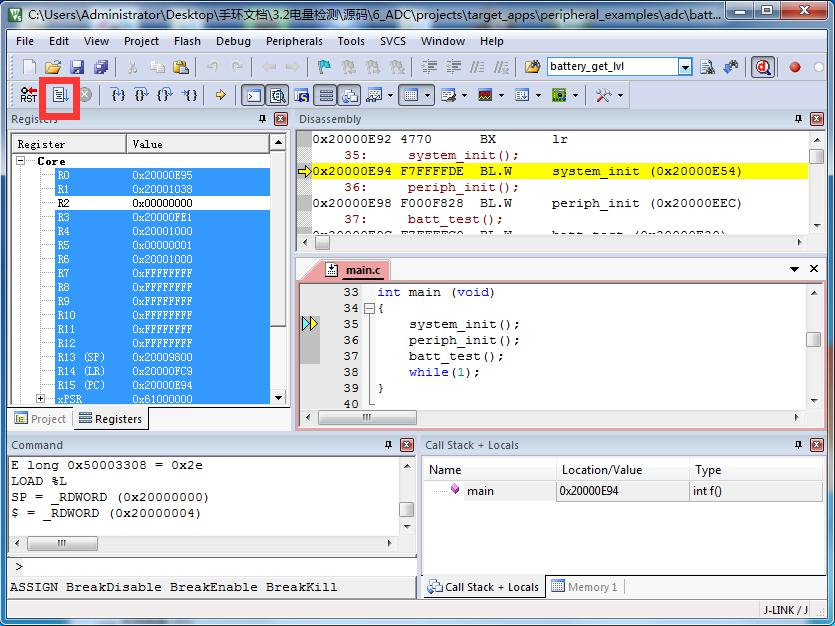This screenshot has height=626, width=835.
Task: Toggle the Disassembly window button
Action: click(277, 96)
